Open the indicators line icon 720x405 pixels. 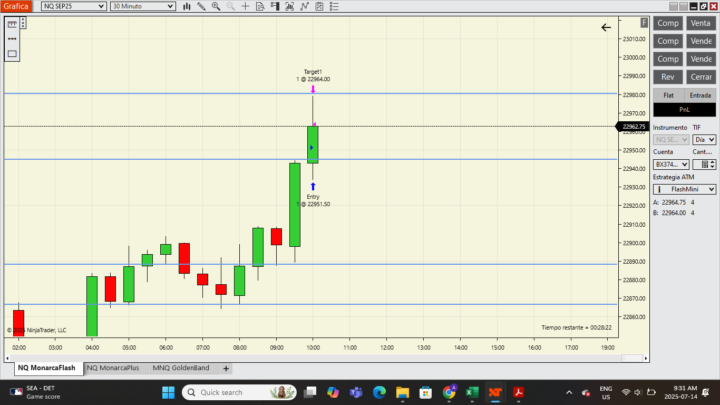[x=304, y=6]
